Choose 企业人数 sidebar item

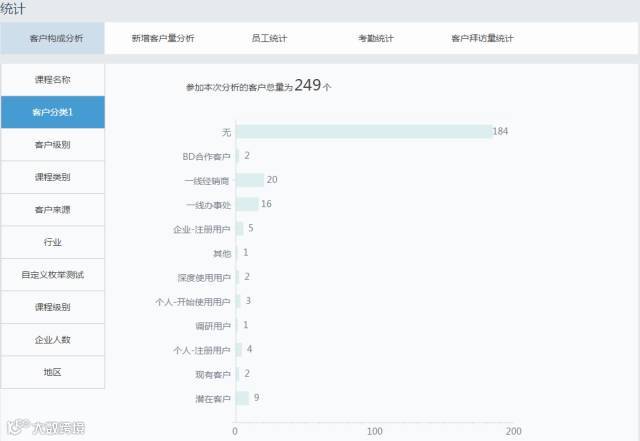[53, 340]
